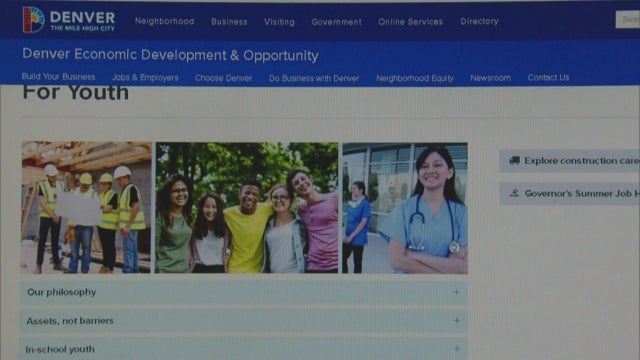Click the In-school youth label

[x=60, y=349]
